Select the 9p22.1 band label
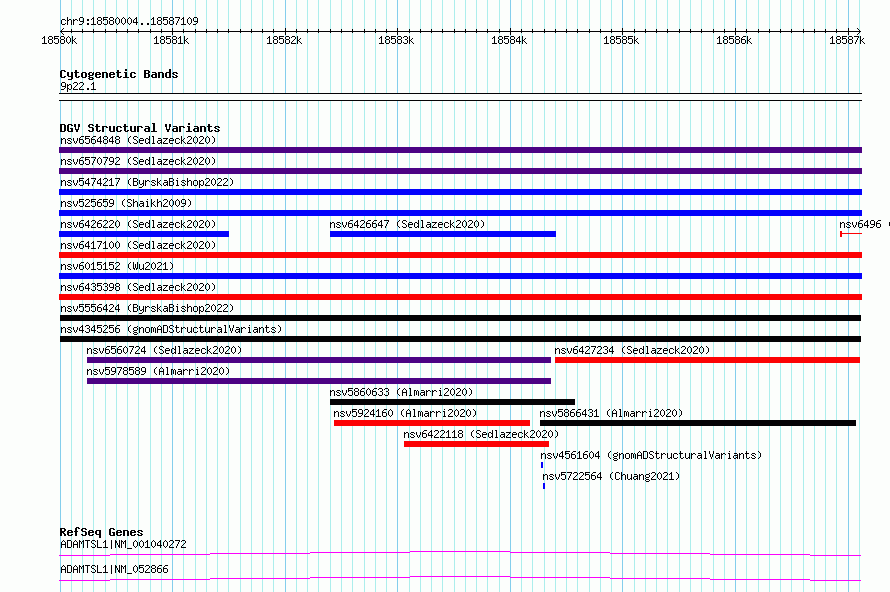 point(78,86)
